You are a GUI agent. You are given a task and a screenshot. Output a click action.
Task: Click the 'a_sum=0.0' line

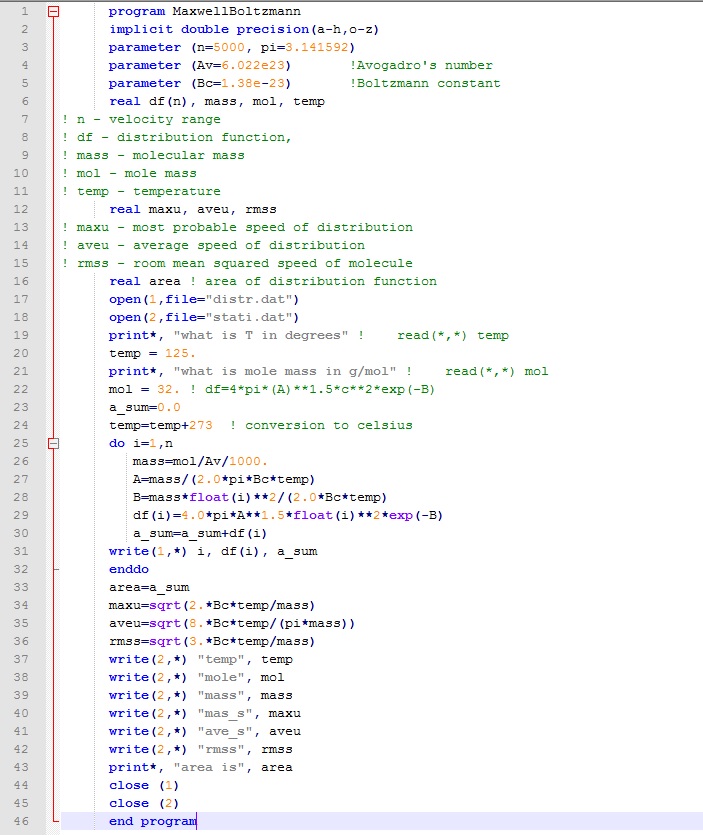[144, 407]
